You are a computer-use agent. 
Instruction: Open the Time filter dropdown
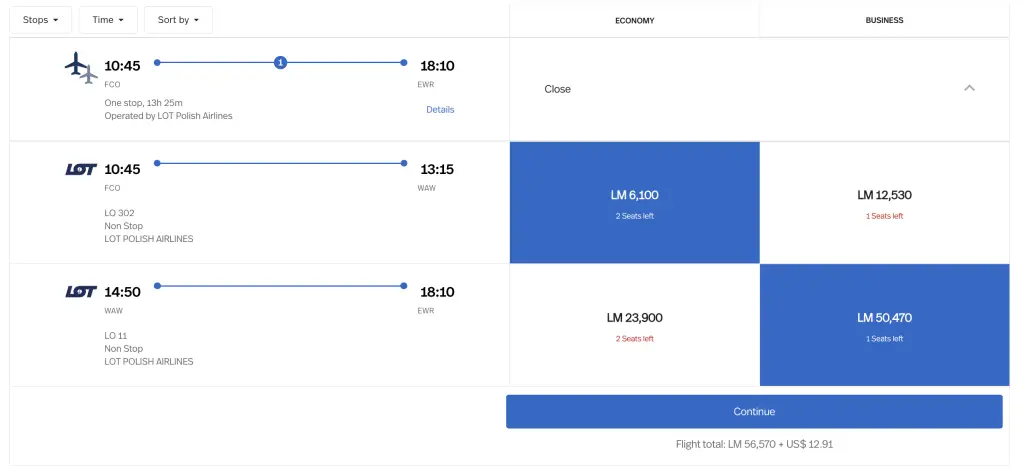pos(108,20)
